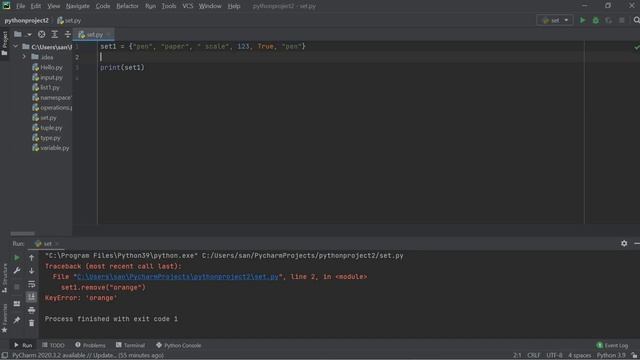640x360 pixels.
Task: Open set.py traceback file link
Action: [178, 277]
